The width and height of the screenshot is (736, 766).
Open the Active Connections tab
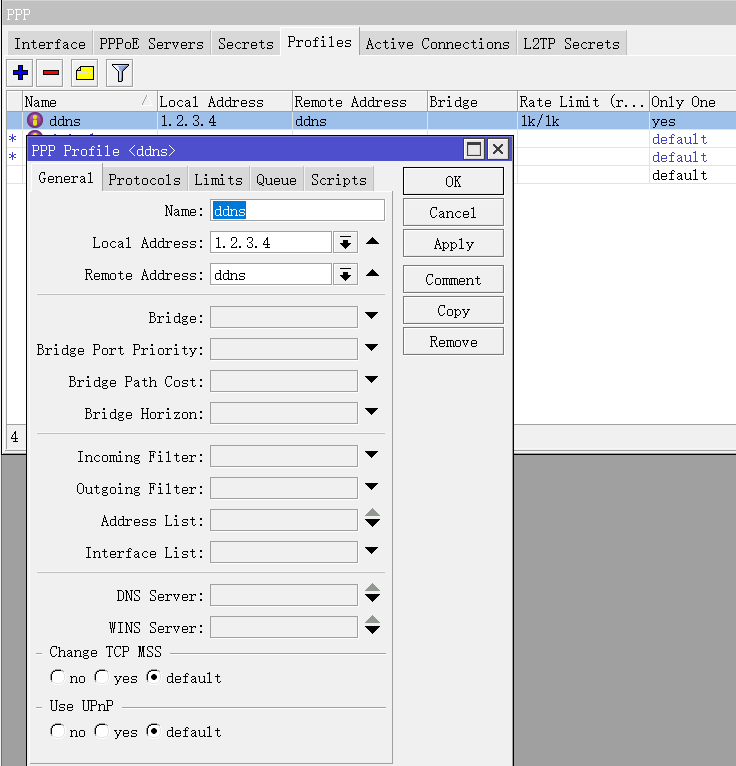pyautogui.click(x=437, y=44)
